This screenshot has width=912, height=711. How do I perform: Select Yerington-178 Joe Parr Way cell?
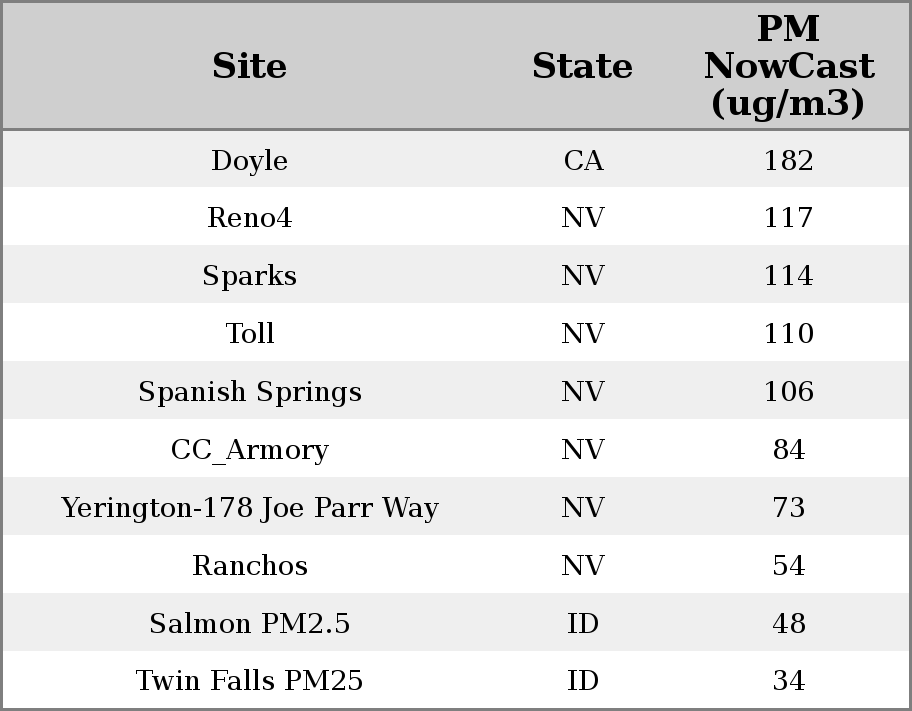[x=249, y=508]
